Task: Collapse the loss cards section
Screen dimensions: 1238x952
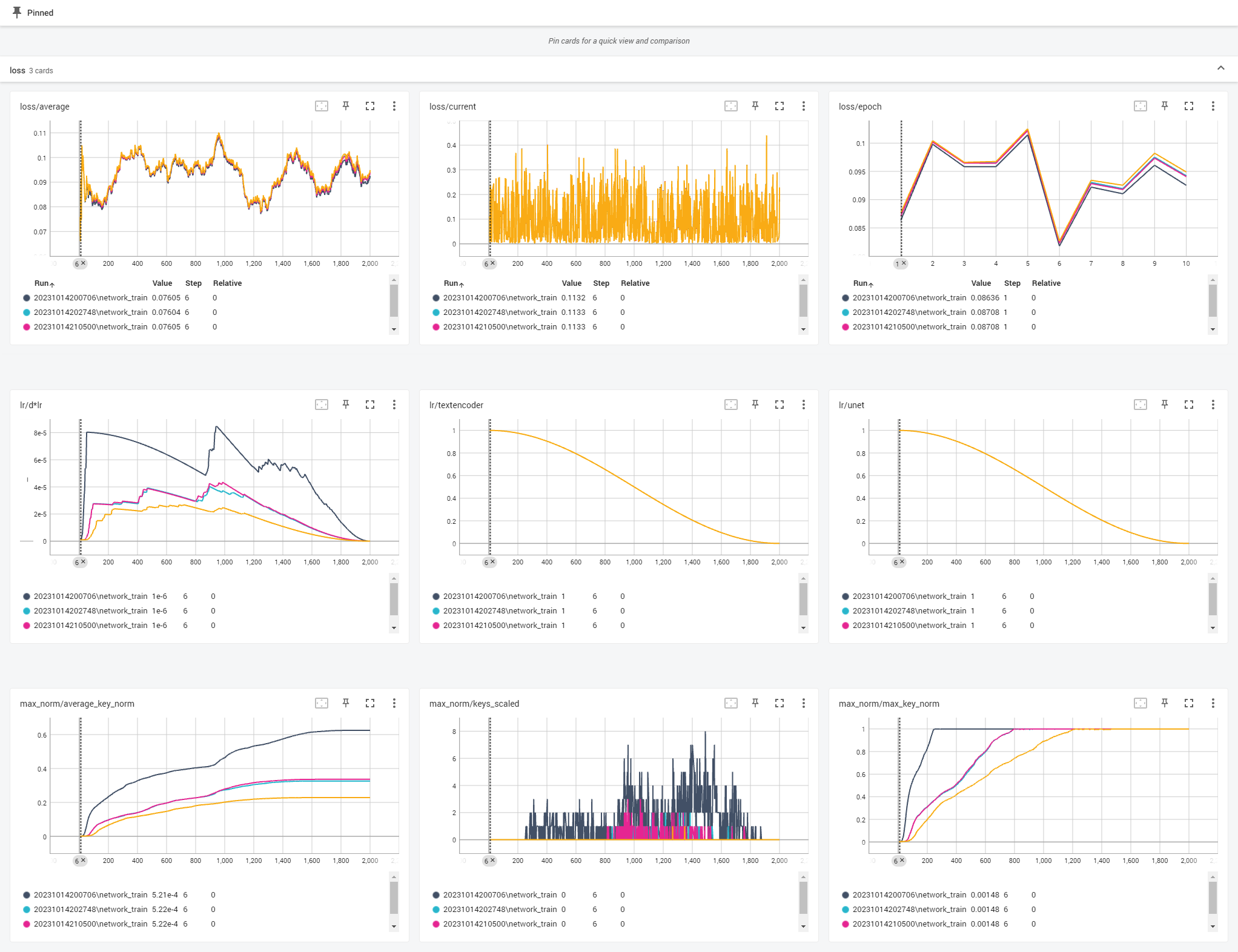Action: click(x=1220, y=68)
